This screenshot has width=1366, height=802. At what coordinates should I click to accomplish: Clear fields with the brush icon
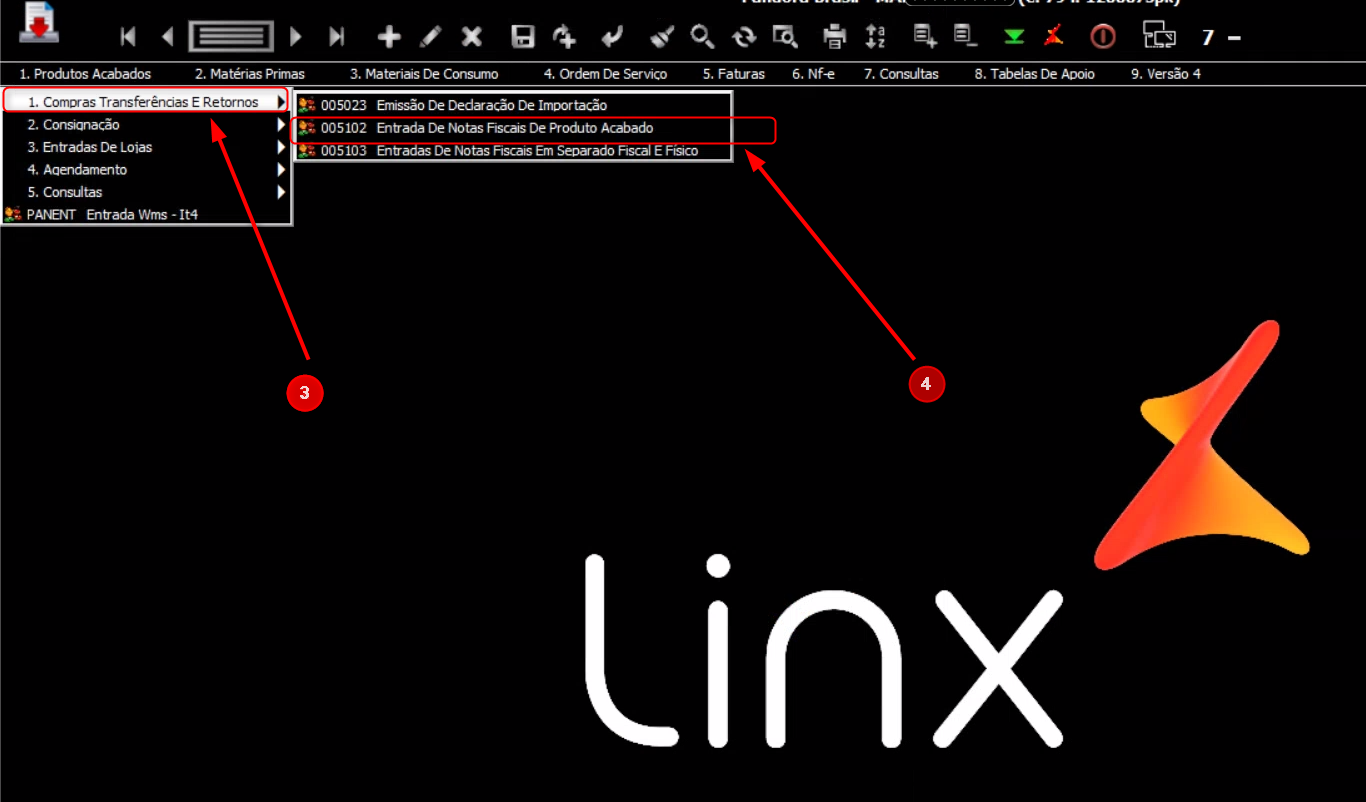[x=662, y=37]
